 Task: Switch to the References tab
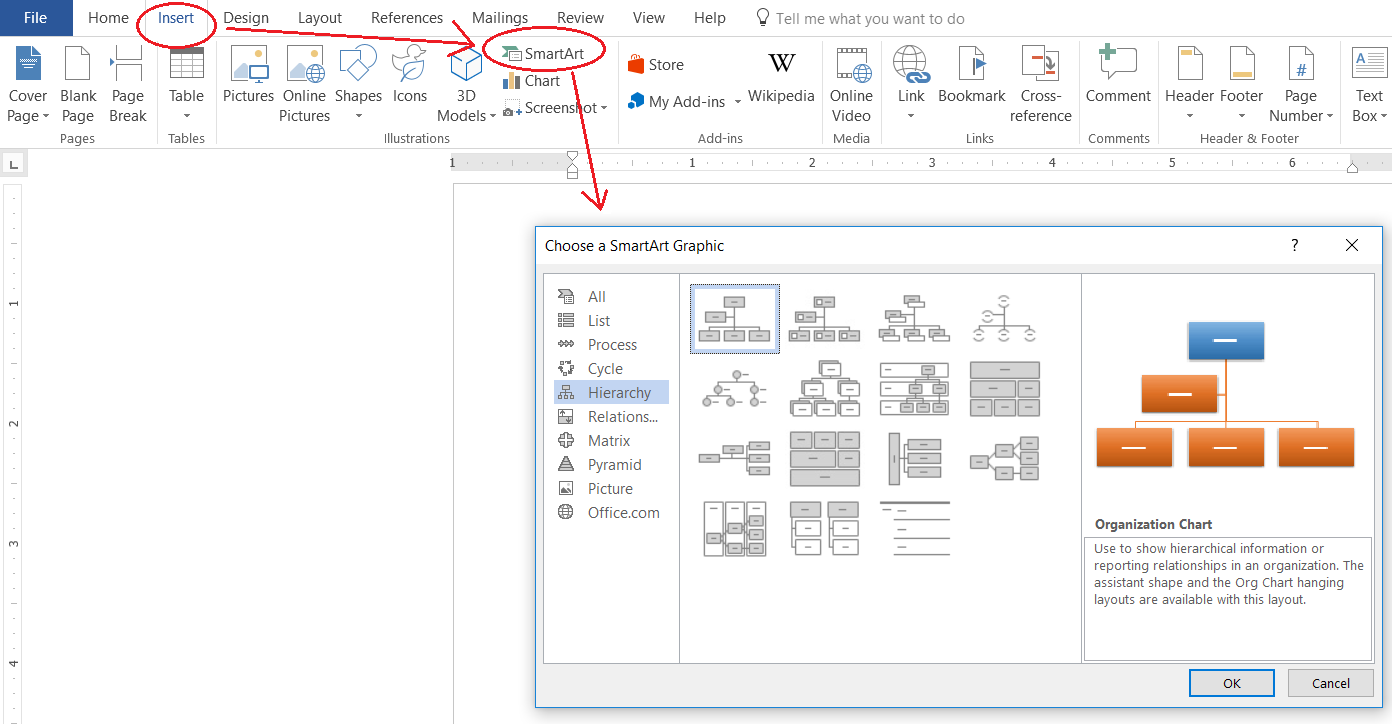[x=406, y=18]
